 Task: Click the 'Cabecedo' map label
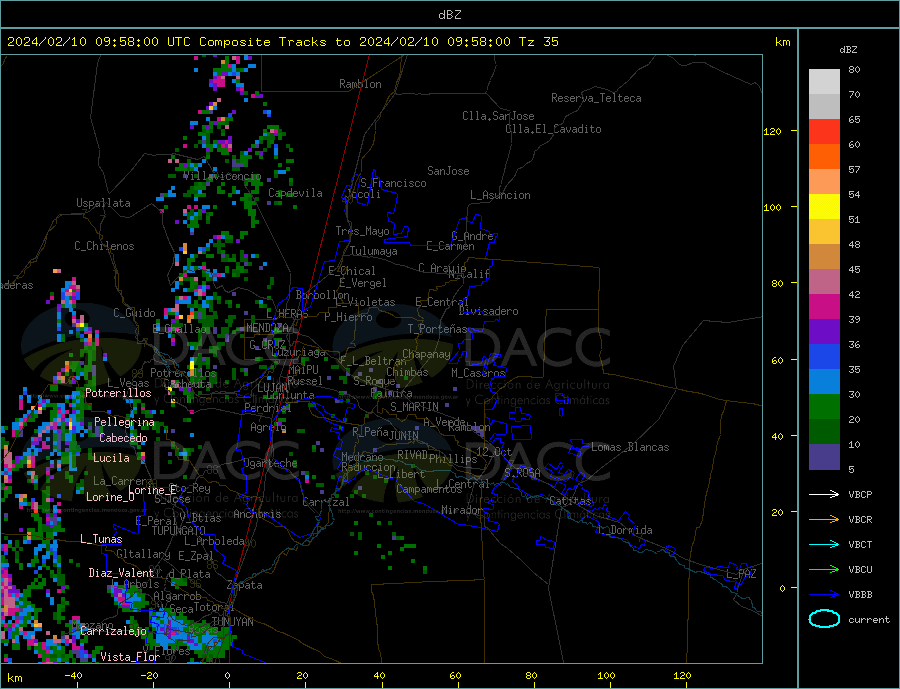[x=123, y=438]
